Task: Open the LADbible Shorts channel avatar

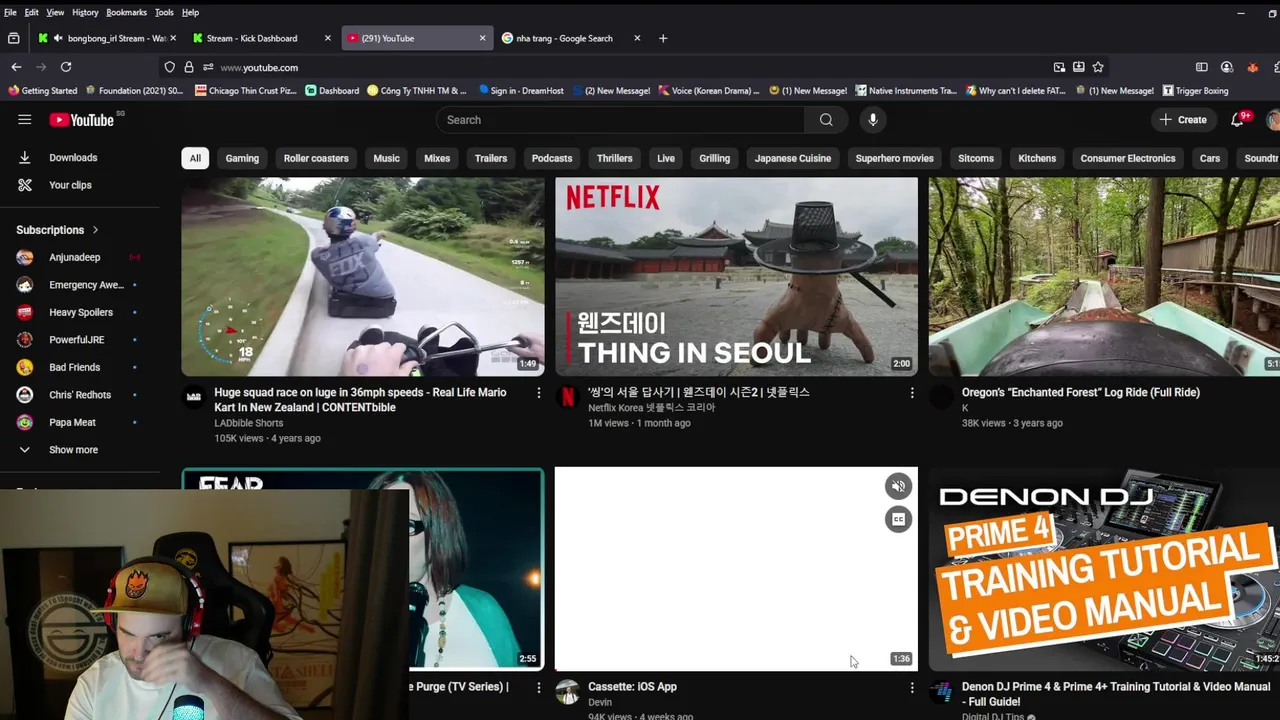Action: pos(194,397)
